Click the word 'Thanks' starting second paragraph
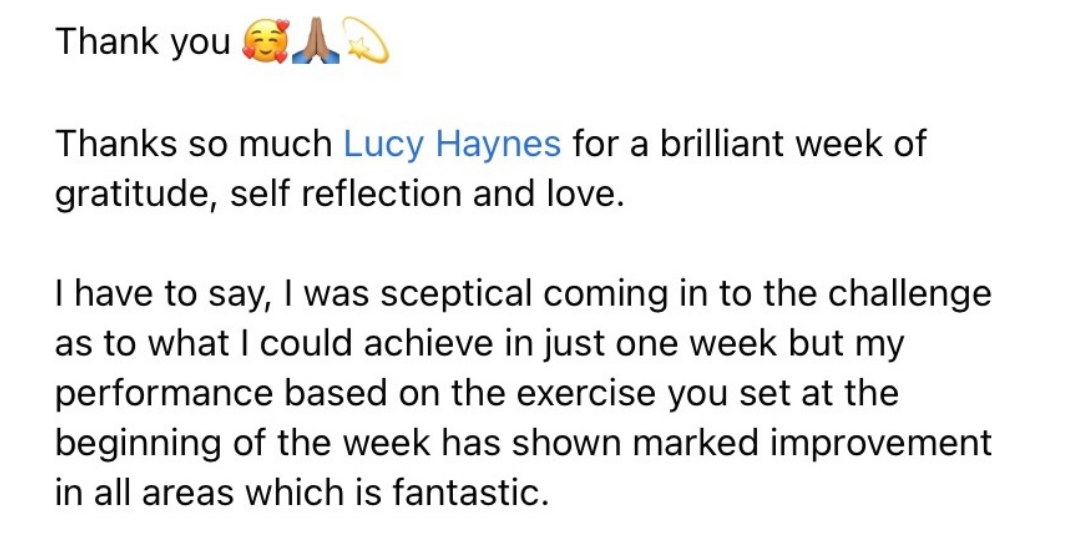Viewport: 1080px width, 535px height. point(116,145)
